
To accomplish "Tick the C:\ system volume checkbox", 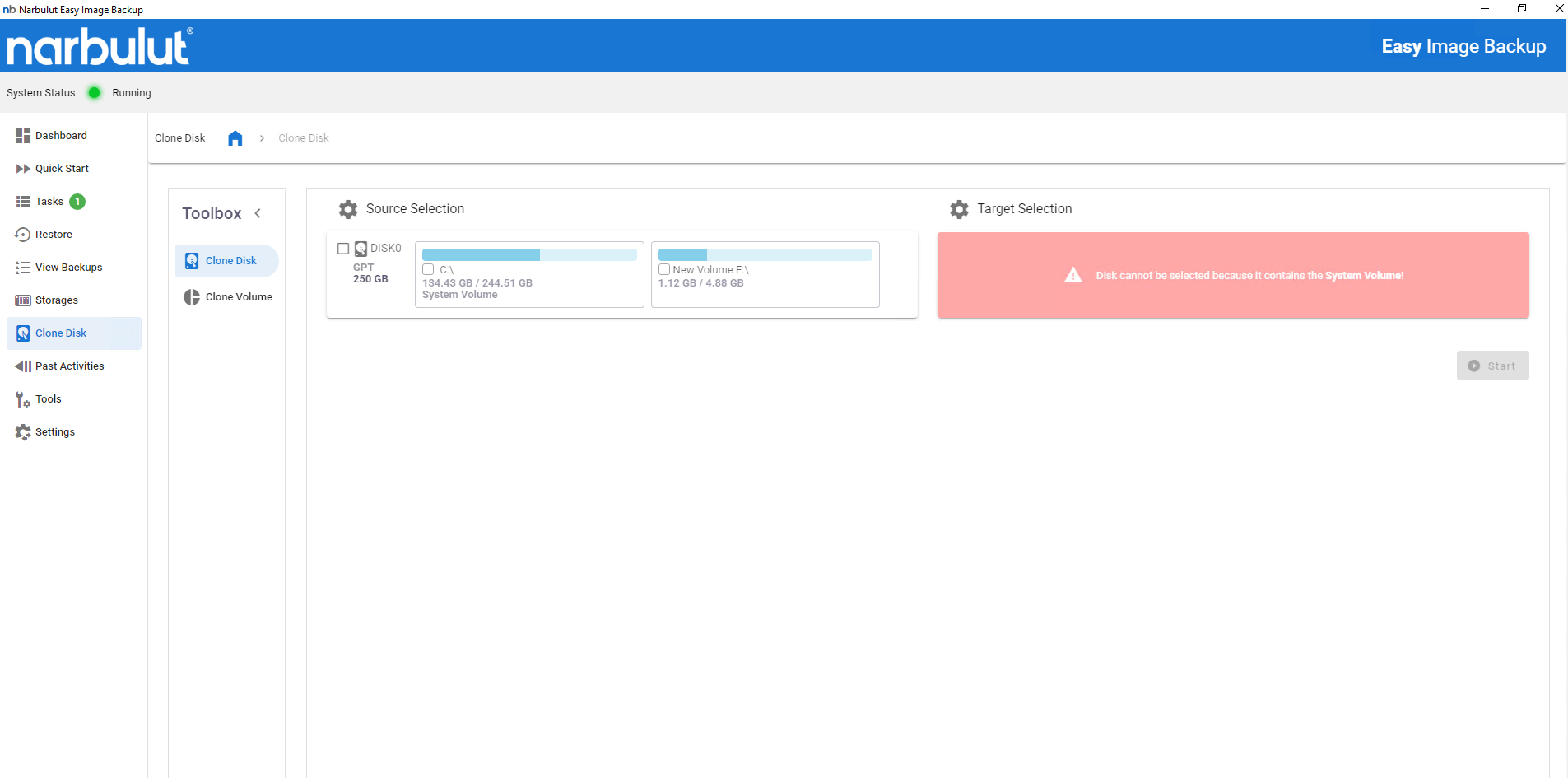I will pyautogui.click(x=428, y=270).
